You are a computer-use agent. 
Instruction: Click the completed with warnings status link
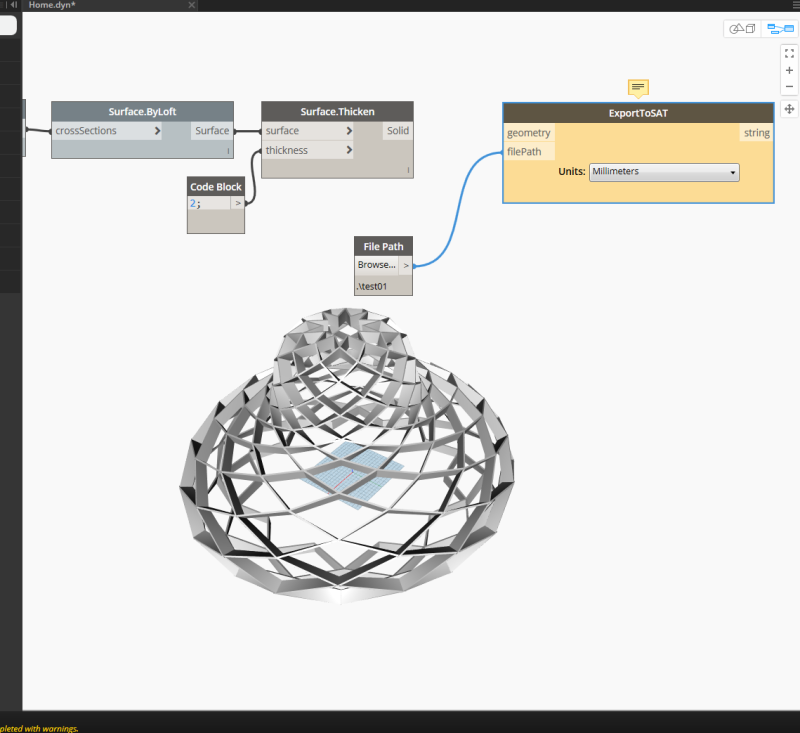(x=38, y=729)
